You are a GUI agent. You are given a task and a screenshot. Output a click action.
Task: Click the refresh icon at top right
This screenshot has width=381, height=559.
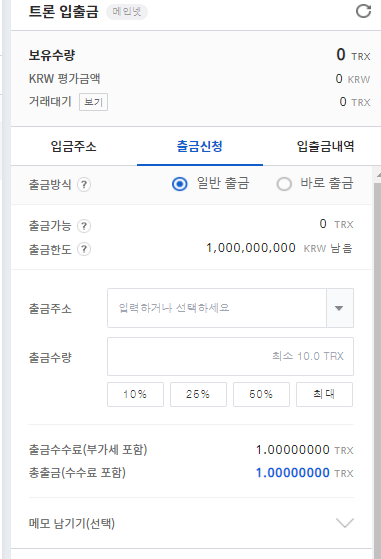click(x=364, y=11)
